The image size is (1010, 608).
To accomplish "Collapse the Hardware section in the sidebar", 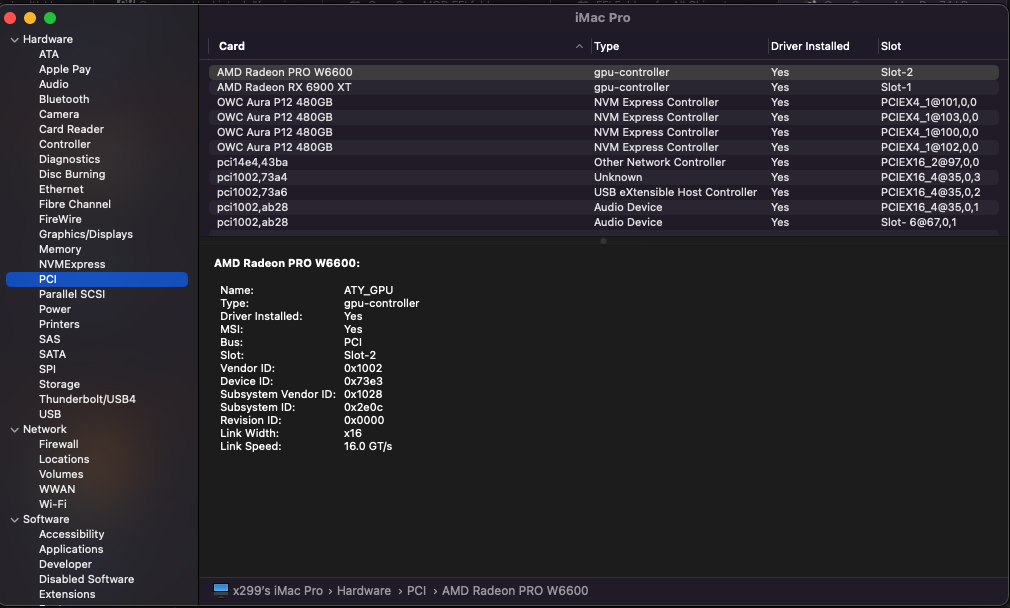I will point(14,39).
